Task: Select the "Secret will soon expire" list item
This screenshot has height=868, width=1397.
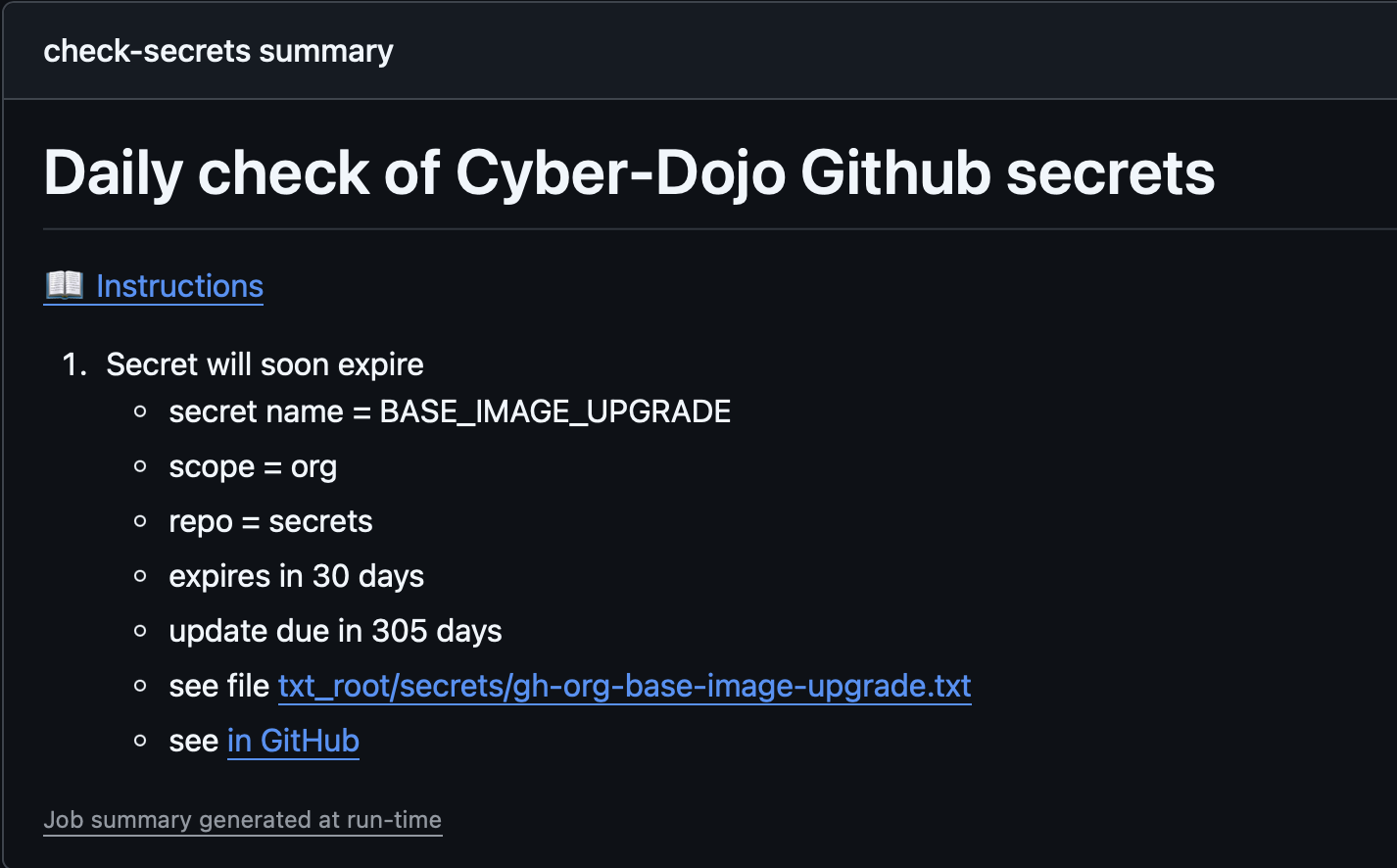Action: 265,364
